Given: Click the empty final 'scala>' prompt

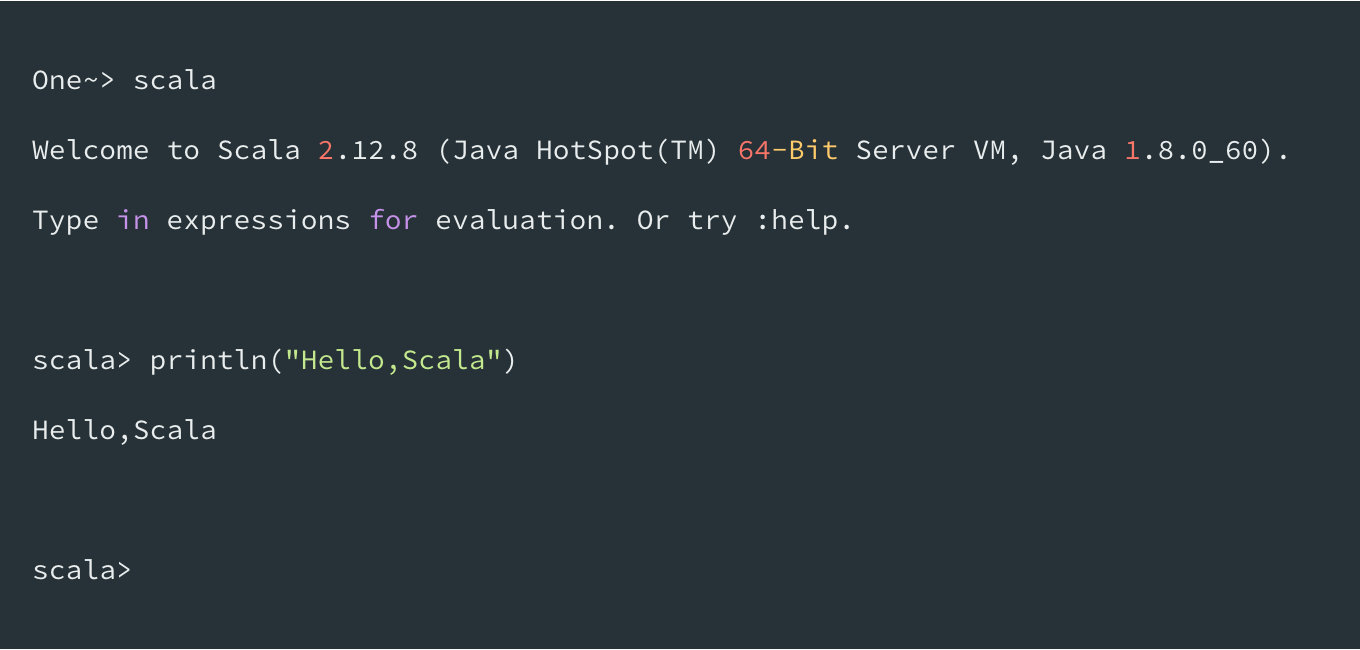Looking at the screenshot, I should click(82, 570).
